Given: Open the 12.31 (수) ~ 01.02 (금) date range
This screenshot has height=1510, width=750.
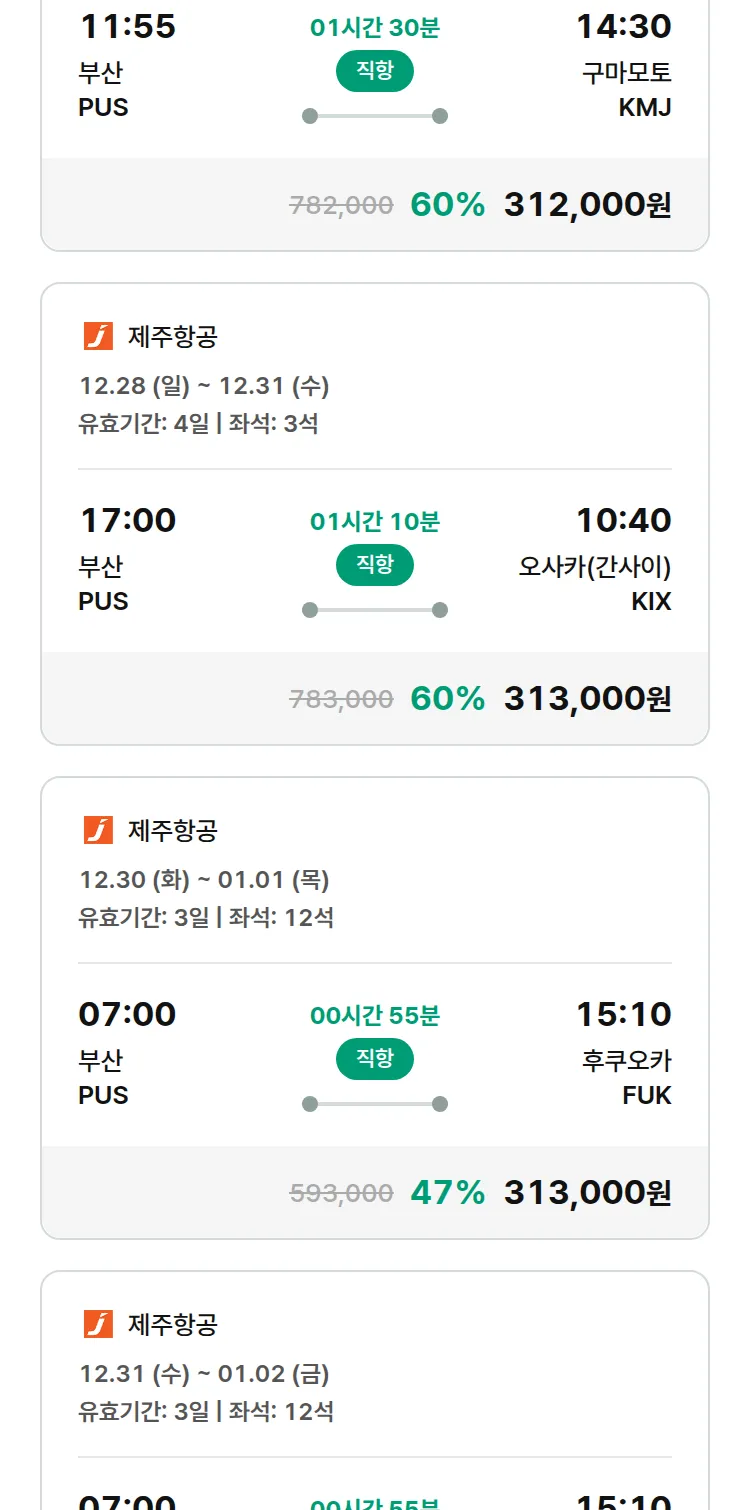Looking at the screenshot, I should 204,1374.
